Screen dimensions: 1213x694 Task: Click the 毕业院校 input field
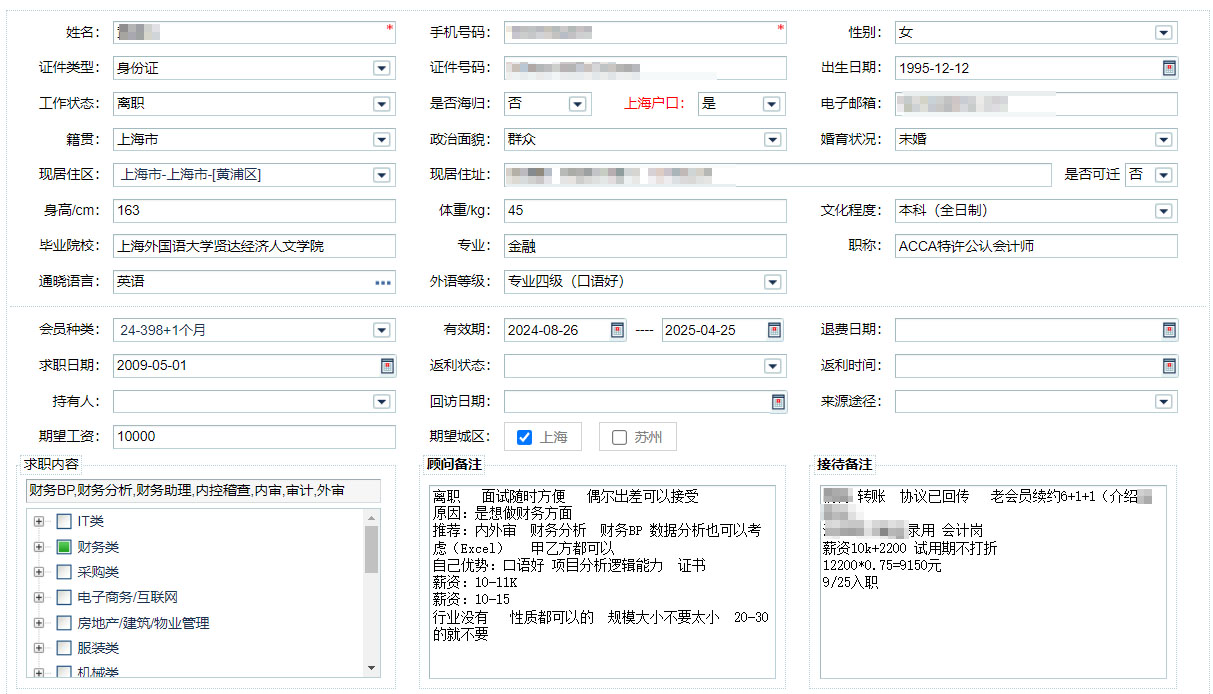click(x=254, y=246)
